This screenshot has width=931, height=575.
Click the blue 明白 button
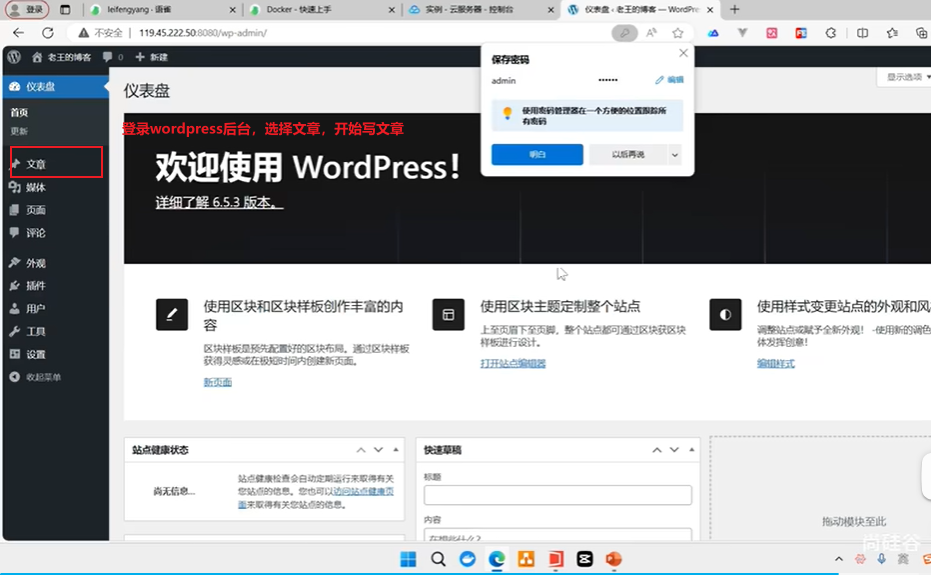click(x=537, y=154)
